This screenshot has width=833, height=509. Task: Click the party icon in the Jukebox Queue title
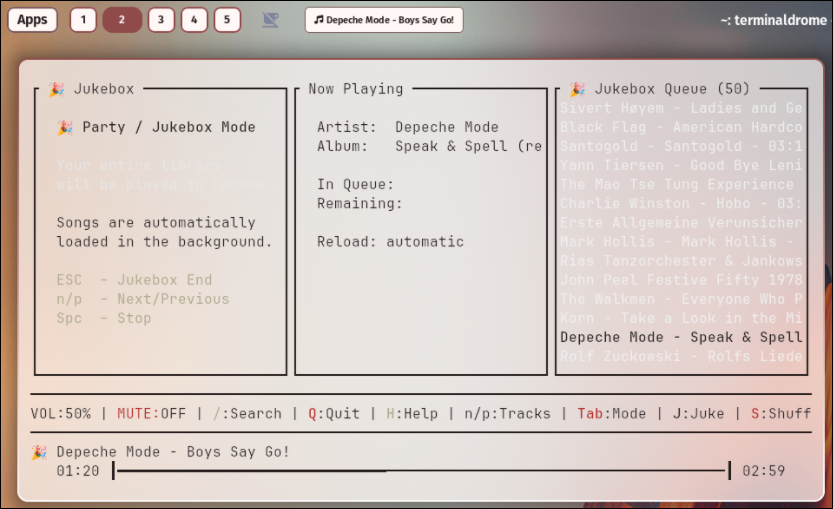(577, 89)
